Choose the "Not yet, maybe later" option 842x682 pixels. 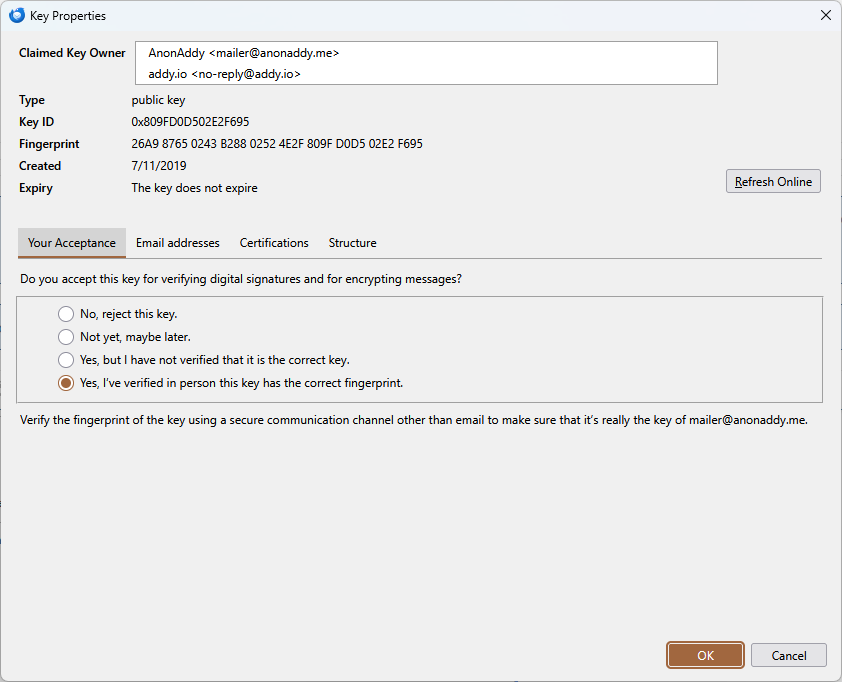point(67,337)
